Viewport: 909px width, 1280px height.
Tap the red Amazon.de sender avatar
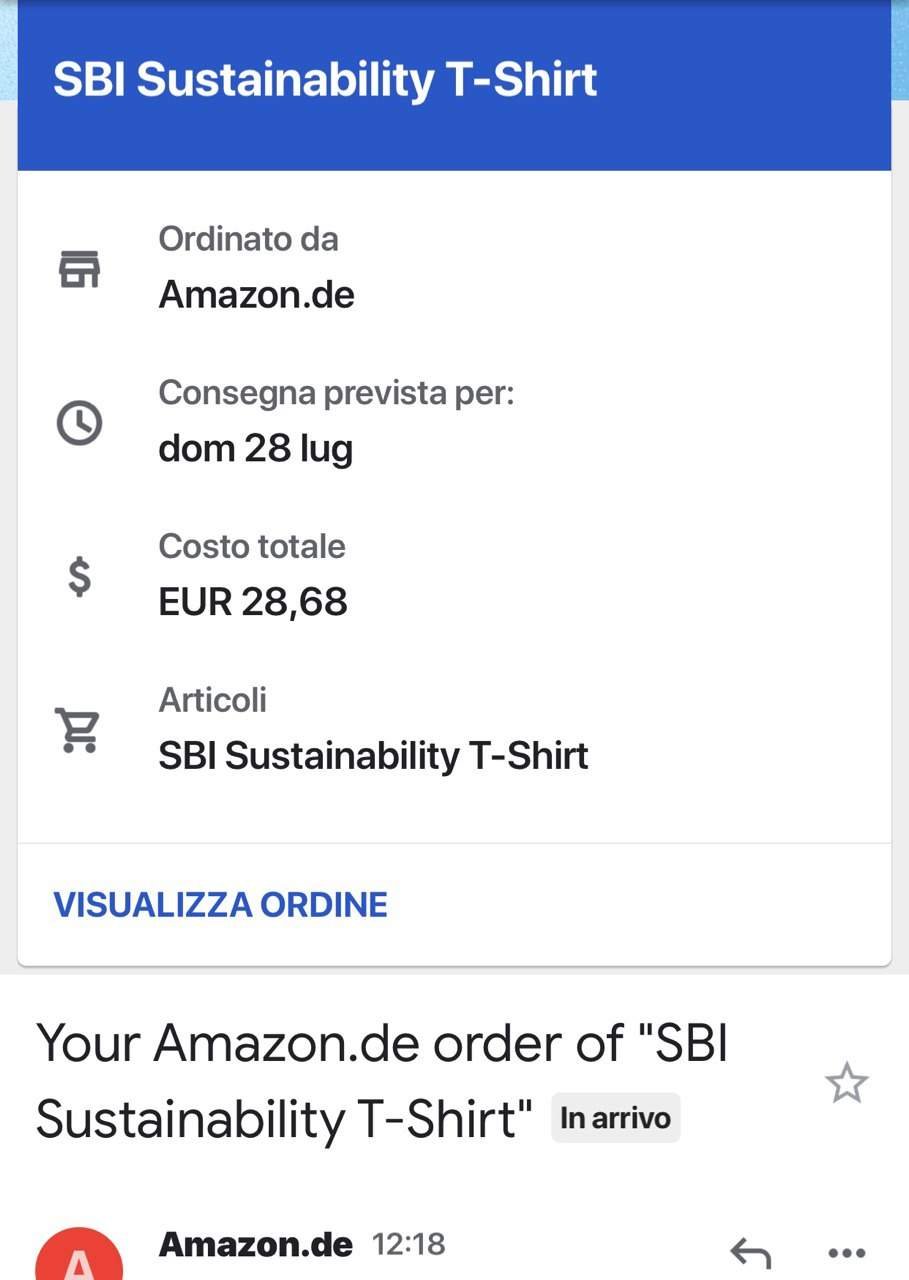(79, 1255)
